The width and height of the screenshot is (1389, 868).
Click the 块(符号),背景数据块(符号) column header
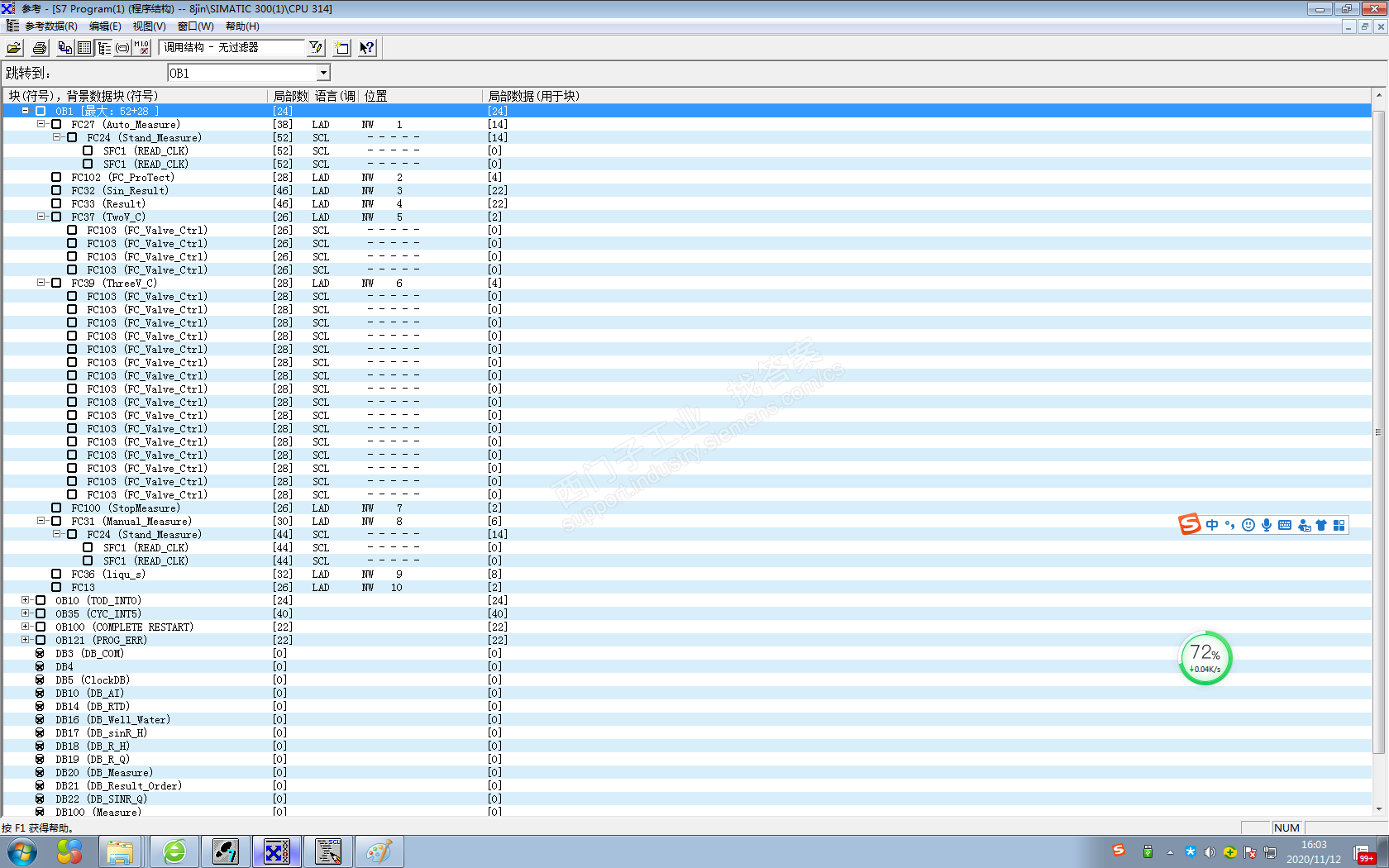136,96
